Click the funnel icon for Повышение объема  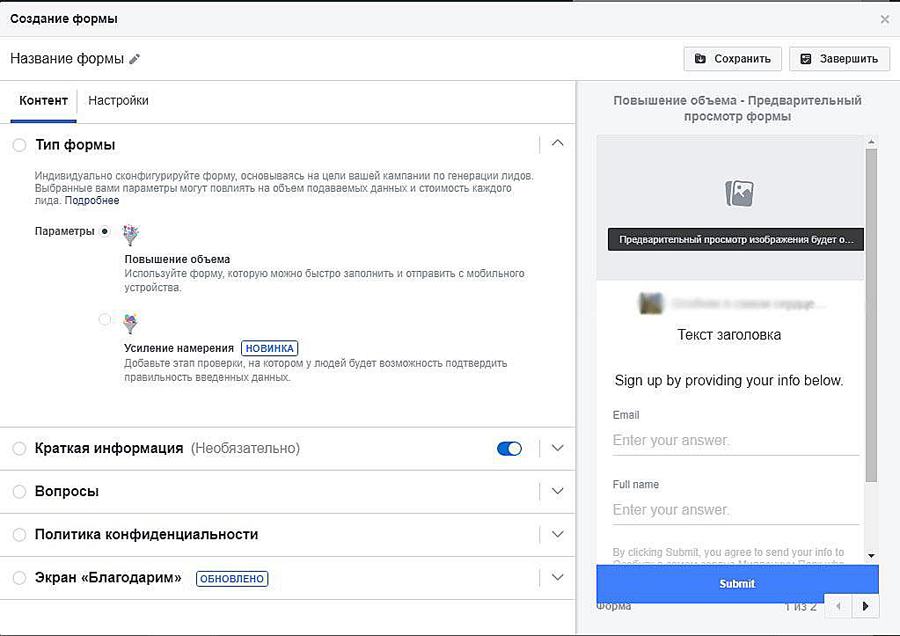coord(131,235)
